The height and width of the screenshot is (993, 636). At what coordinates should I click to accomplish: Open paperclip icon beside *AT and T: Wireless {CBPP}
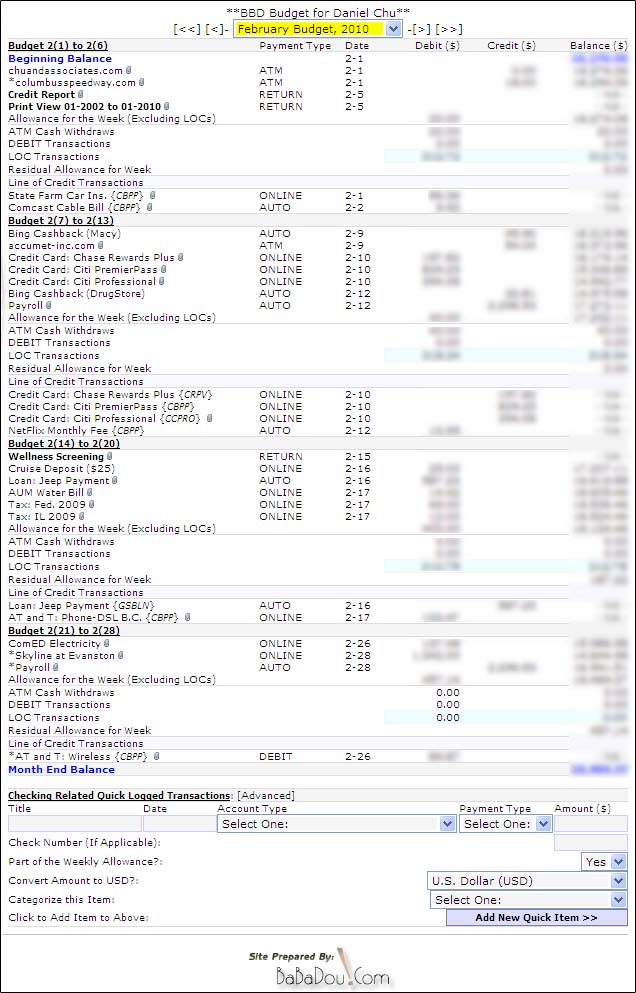[156, 757]
